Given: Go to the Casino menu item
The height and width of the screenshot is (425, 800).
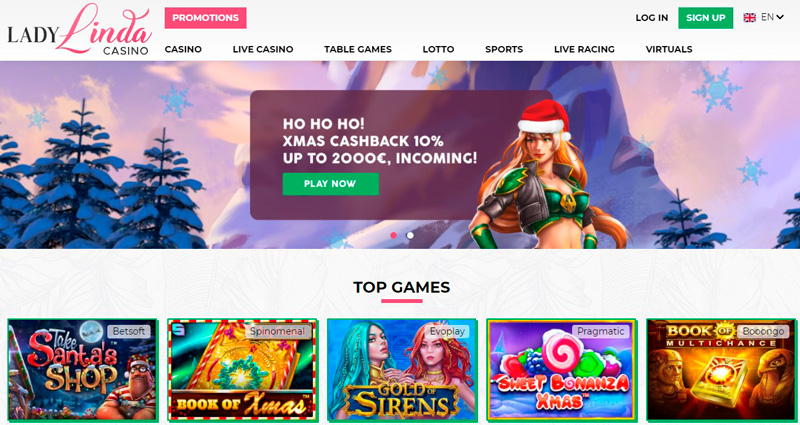Looking at the screenshot, I should click(183, 49).
